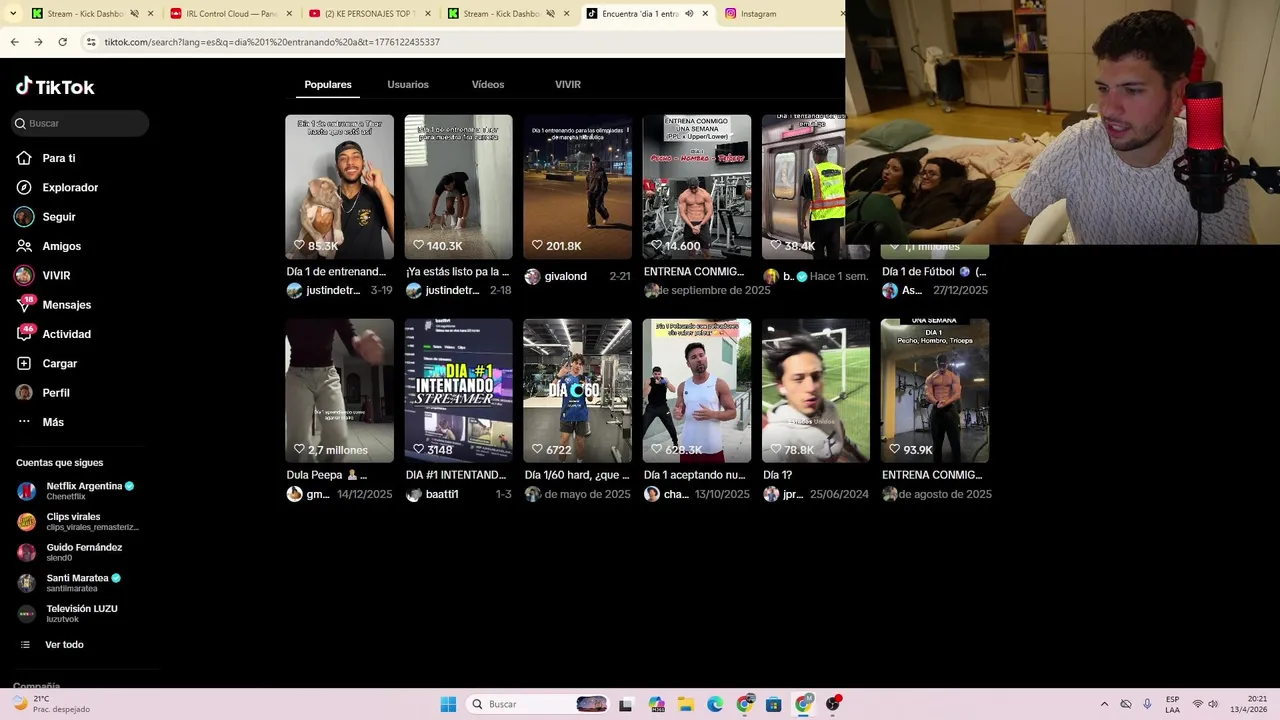The width and height of the screenshot is (1280, 720).
Task: Open video thumbnail with 85.3K likes
Action: [x=339, y=187]
